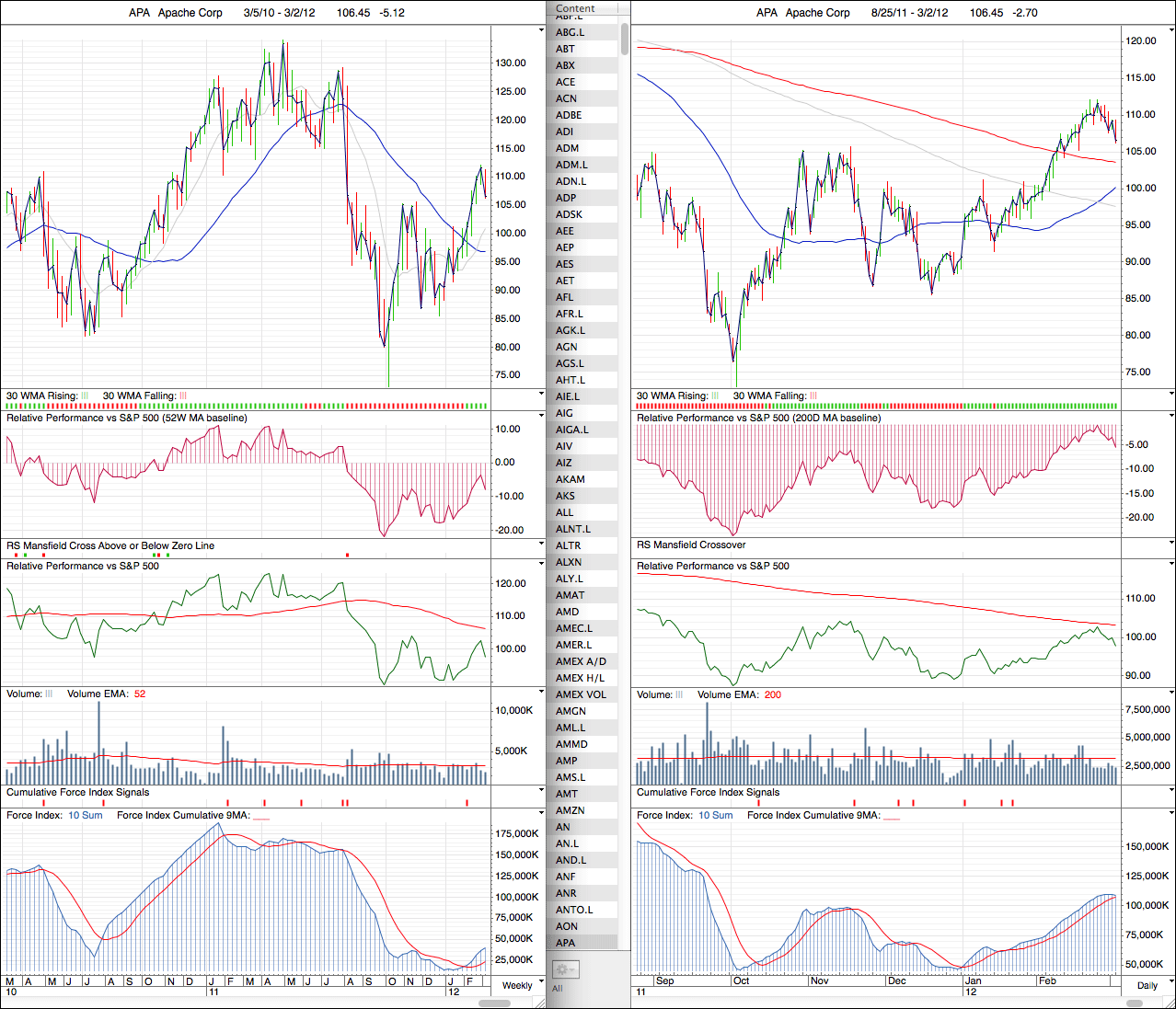Screen dimensions: 1176x1009
Task: Select AMEX VOL in the symbol list
Action: pos(582,694)
